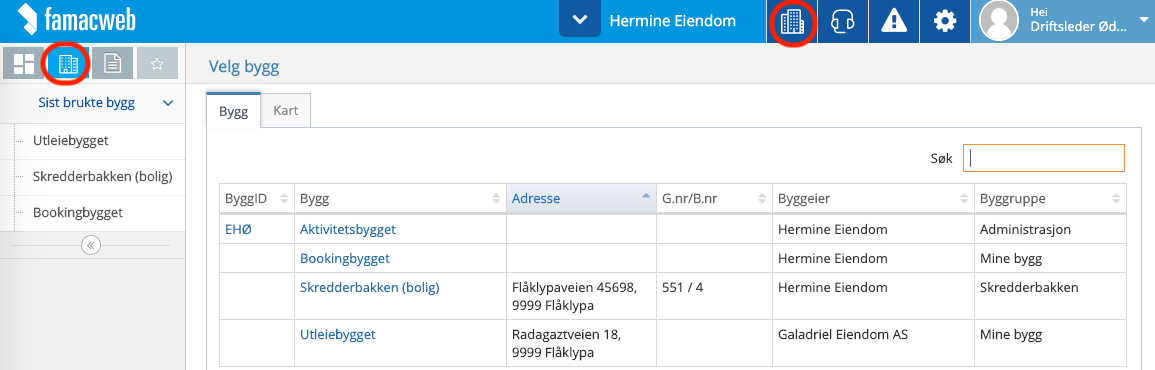Sort by the G.nr/B.nr column header
Screen dimensions: 1155x370
(x=714, y=198)
